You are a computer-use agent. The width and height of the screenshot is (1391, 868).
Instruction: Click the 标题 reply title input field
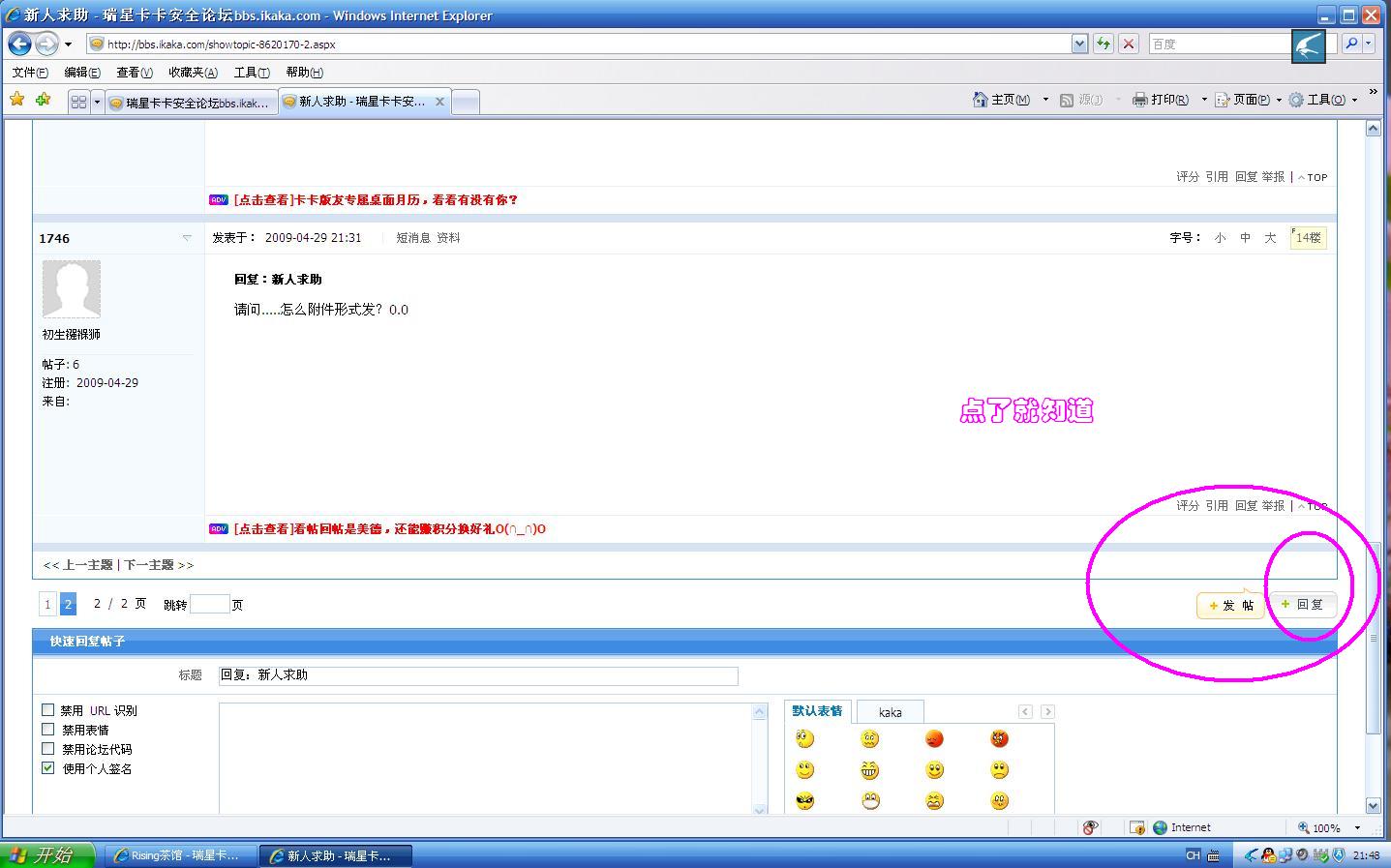[x=478, y=675]
